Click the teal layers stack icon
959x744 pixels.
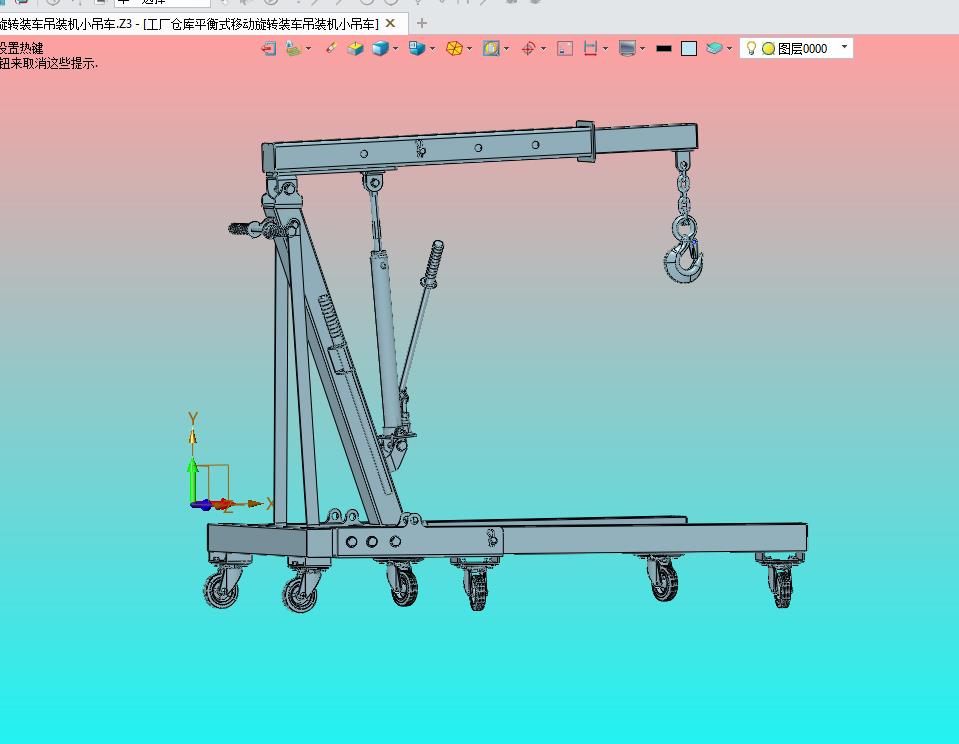(714, 48)
